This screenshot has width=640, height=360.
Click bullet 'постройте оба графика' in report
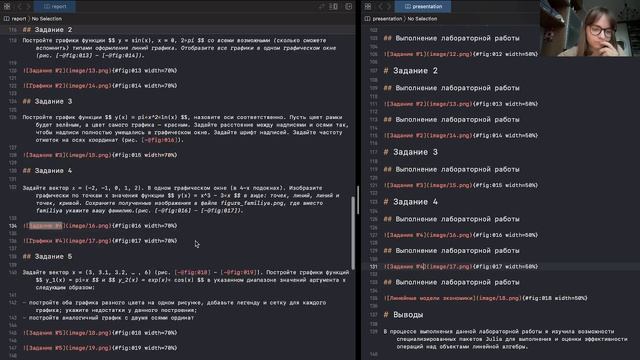click(174, 306)
